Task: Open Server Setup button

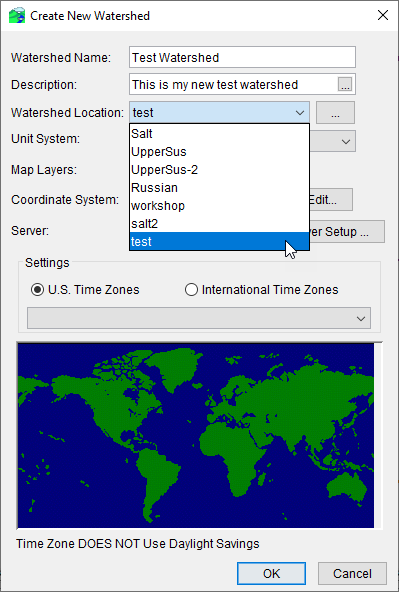Action: click(347, 231)
